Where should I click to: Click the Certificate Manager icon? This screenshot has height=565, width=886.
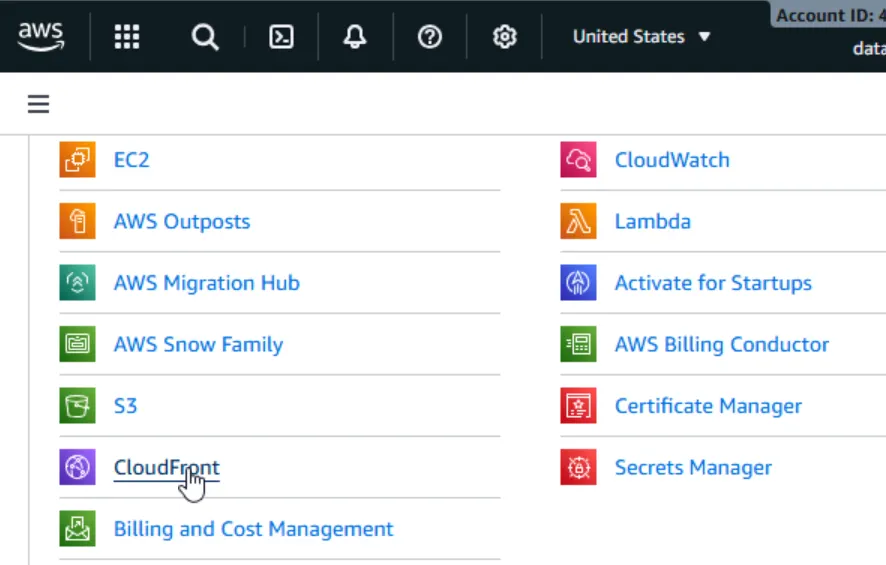(578, 405)
